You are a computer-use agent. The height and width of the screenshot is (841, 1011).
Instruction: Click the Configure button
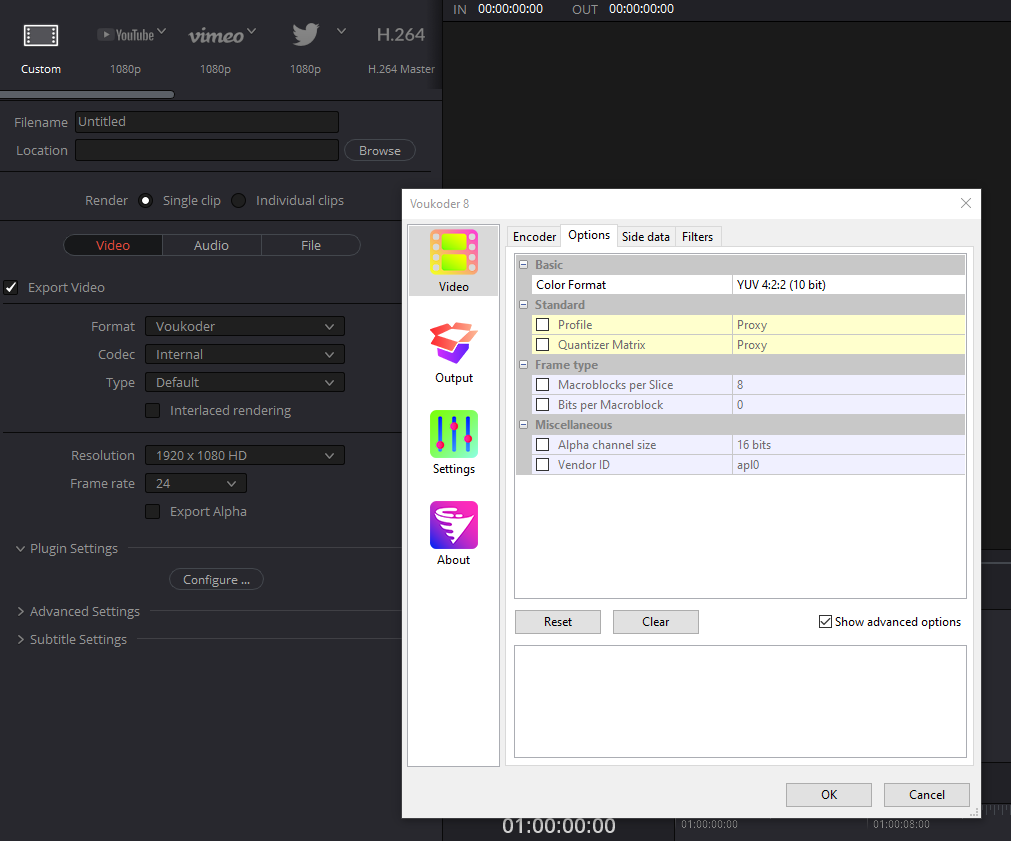216,580
